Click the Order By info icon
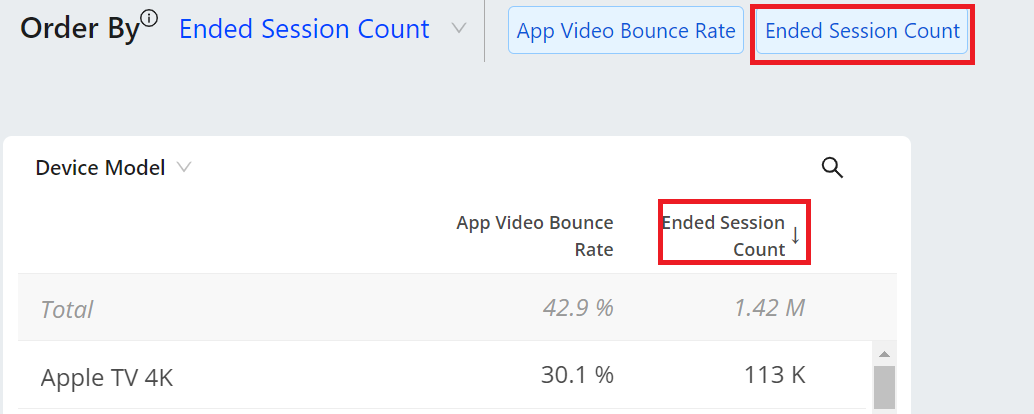The image size is (1034, 414). coord(150,19)
